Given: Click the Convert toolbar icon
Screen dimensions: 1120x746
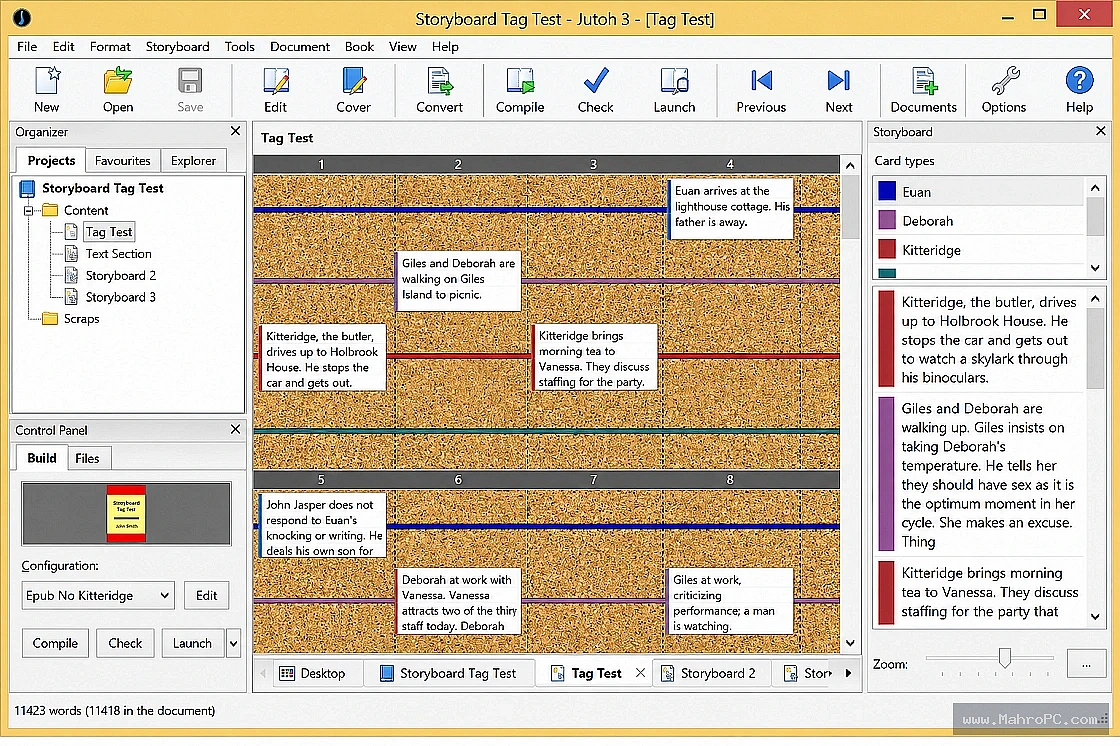Looking at the screenshot, I should point(439,89).
